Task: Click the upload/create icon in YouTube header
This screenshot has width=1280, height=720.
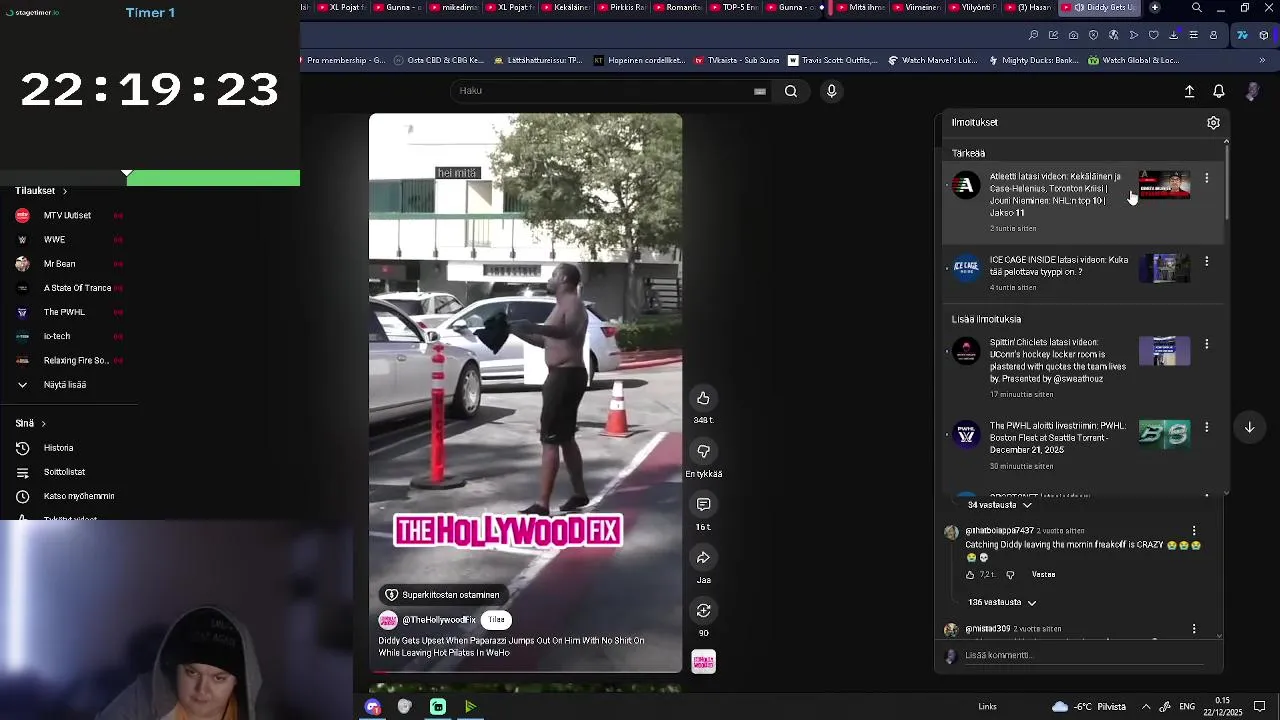Action: pyautogui.click(x=1189, y=91)
